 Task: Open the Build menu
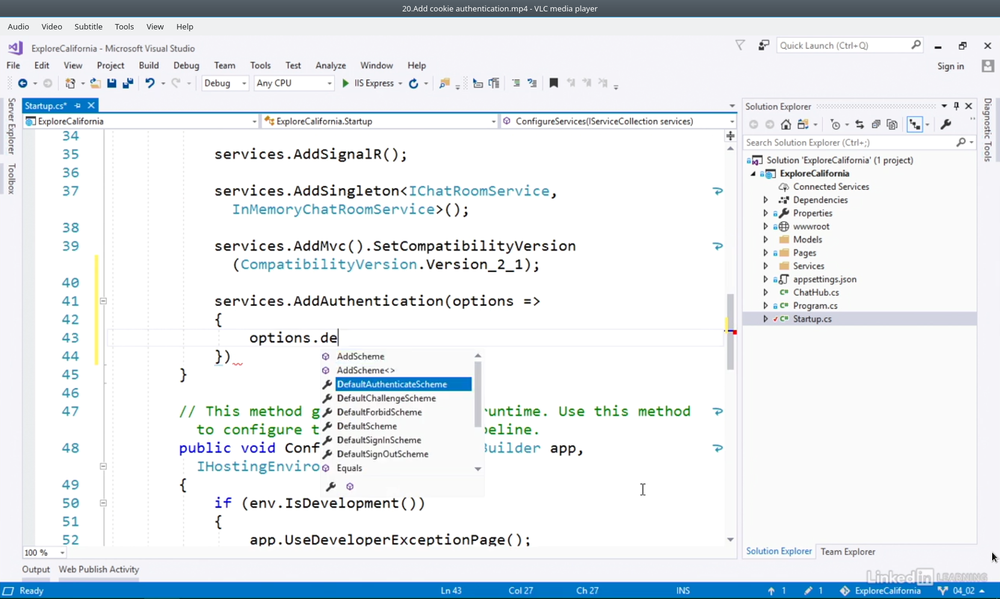[149, 66]
